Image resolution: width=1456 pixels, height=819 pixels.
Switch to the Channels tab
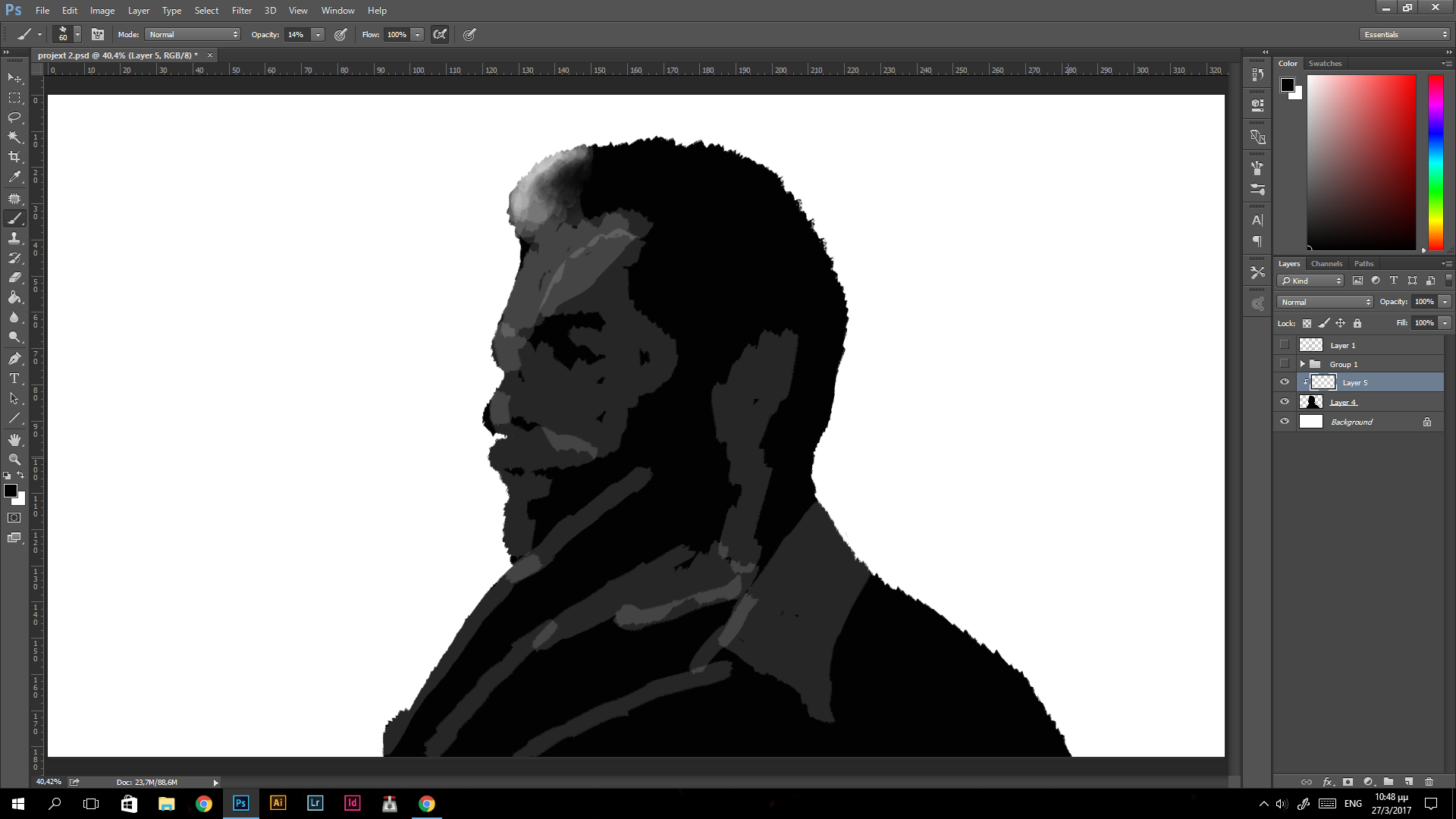1326,264
